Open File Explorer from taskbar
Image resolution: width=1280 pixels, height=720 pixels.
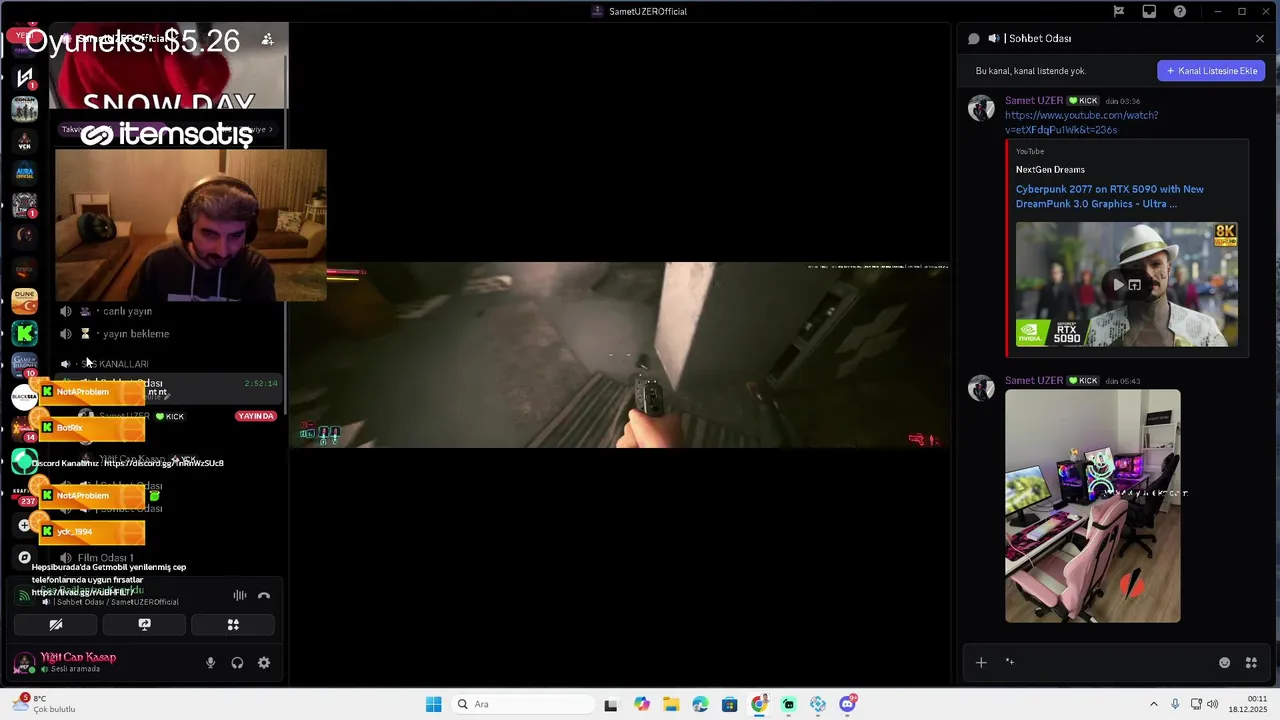pyautogui.click(x=671, y=704)
